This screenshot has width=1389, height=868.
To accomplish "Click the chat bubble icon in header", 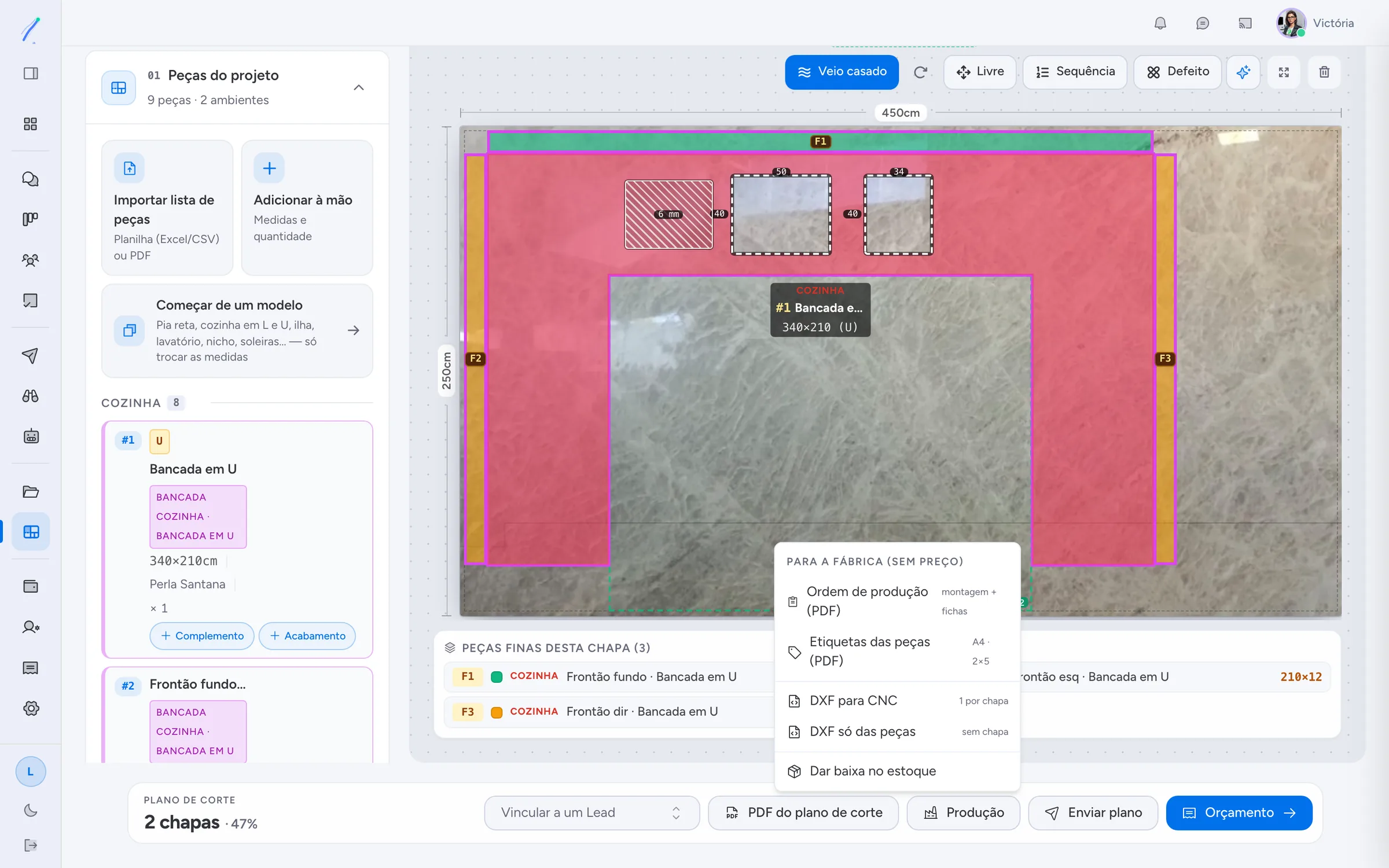I will pos(1202,23).
